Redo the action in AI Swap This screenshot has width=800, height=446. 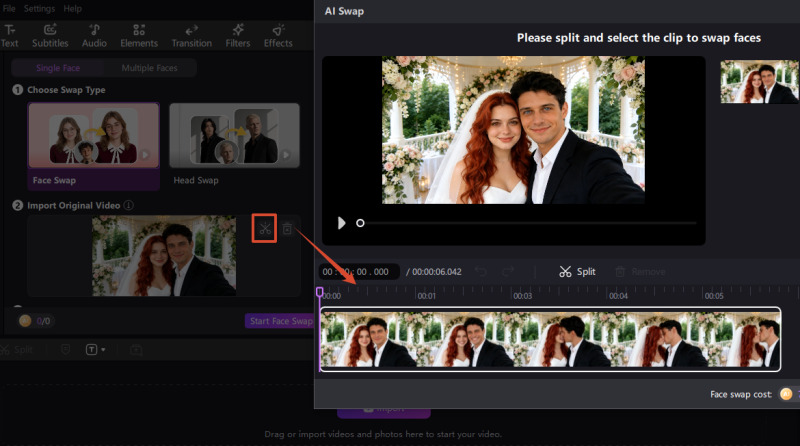tap(508, 271)
